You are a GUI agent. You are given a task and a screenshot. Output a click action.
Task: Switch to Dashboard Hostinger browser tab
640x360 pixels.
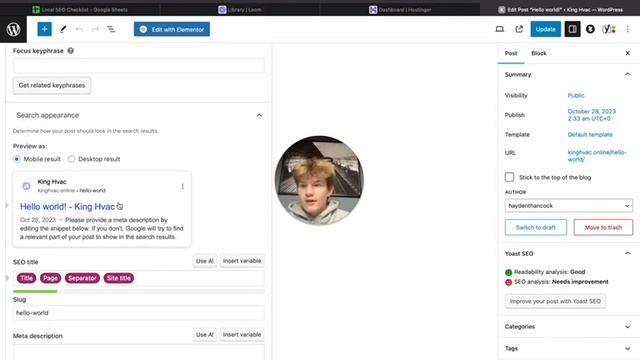click(x=400, y=9)
